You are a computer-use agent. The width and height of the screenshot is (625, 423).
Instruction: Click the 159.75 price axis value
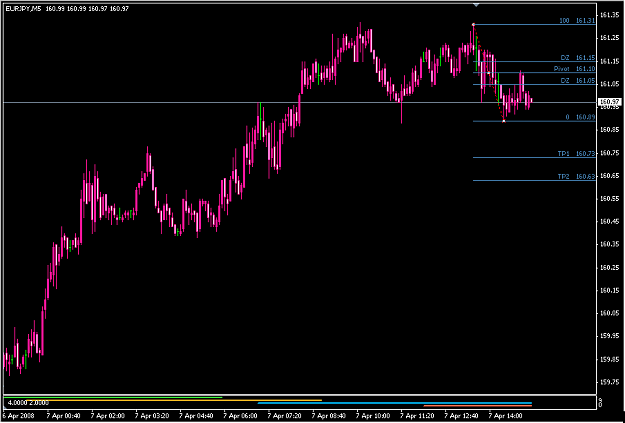(x=608, y=383)
